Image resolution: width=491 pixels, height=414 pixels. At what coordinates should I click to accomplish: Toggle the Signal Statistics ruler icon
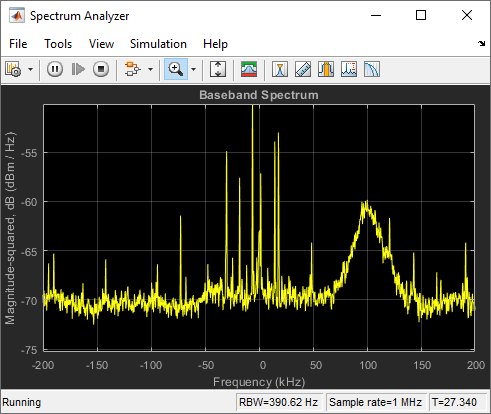coord(303,70)
